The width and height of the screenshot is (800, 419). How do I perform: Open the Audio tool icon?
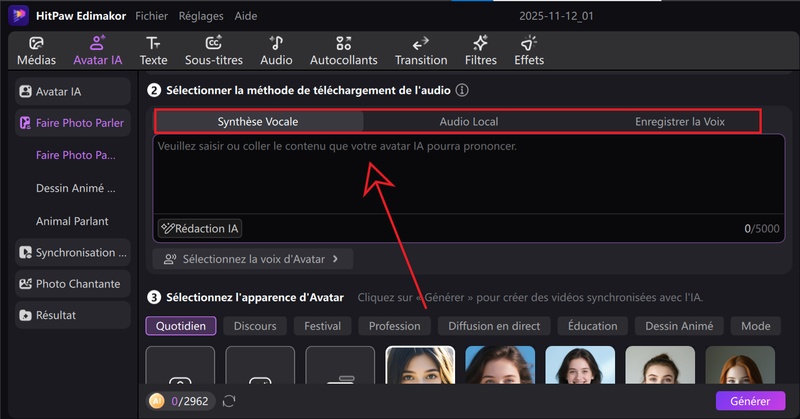pyautogui.click(x=276, y=43)
